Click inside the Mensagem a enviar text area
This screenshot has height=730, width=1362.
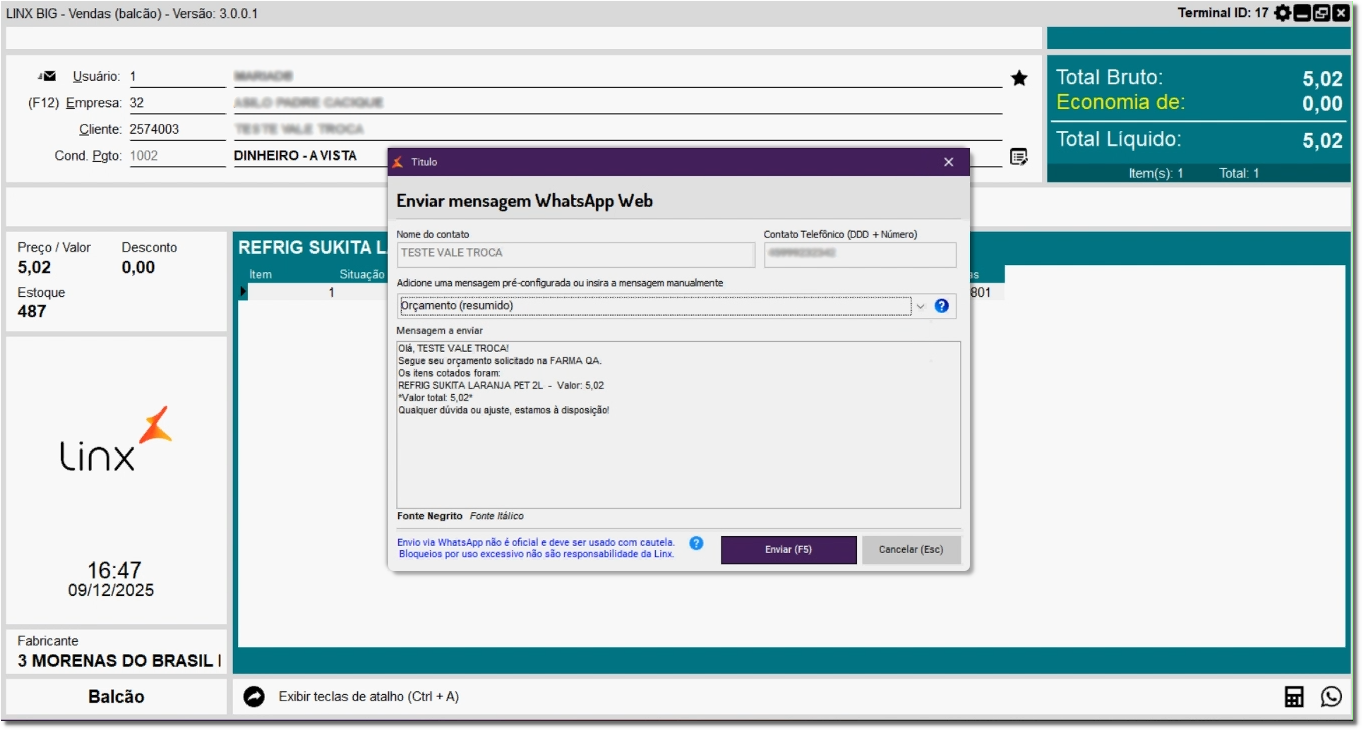(678, 425)
